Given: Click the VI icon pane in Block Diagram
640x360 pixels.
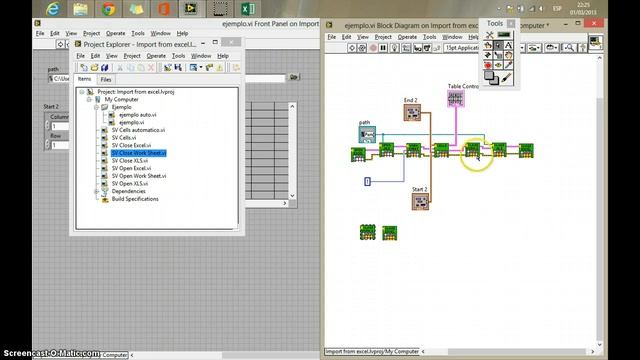Looking at the screenshot, I should pos(595,42).
